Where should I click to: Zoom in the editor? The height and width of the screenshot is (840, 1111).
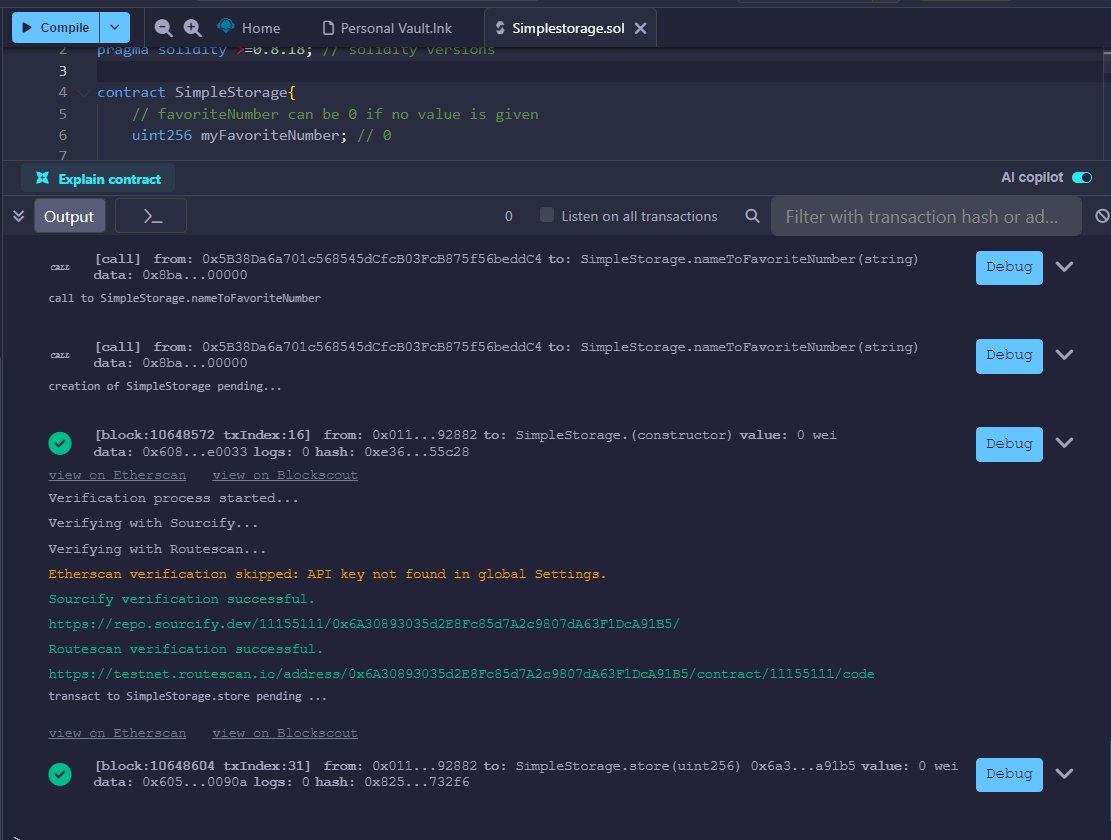[x=193, y=28]
